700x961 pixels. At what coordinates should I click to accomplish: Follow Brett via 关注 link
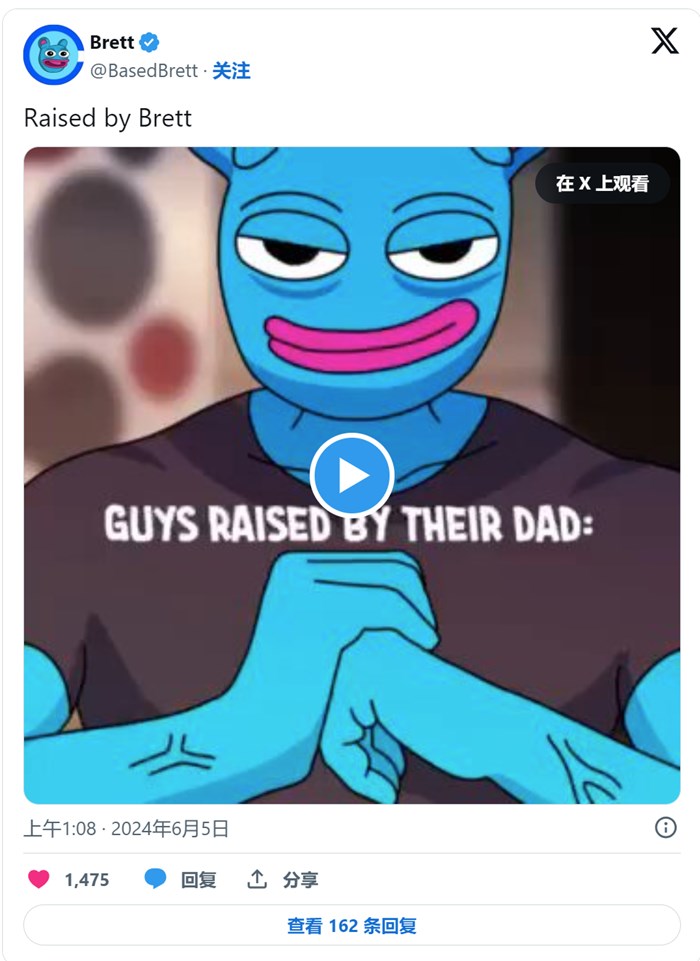[231, 70]
